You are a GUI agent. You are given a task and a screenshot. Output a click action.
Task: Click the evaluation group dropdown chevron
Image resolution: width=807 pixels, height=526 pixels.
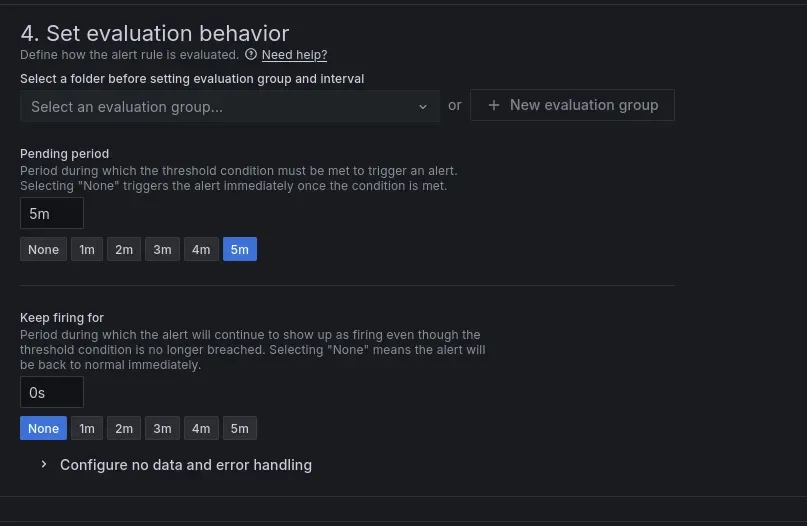423,107
